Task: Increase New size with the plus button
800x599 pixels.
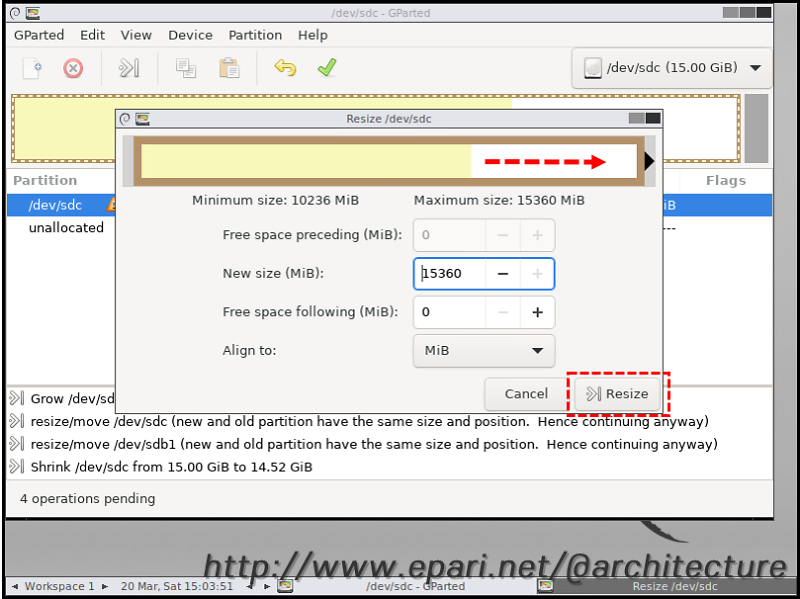Action: coord(537,274)
